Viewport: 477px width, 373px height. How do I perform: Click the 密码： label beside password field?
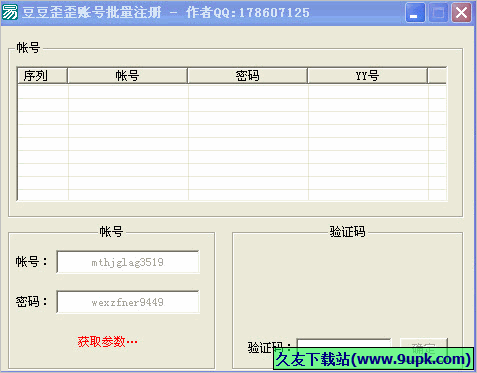pos(32,302)
